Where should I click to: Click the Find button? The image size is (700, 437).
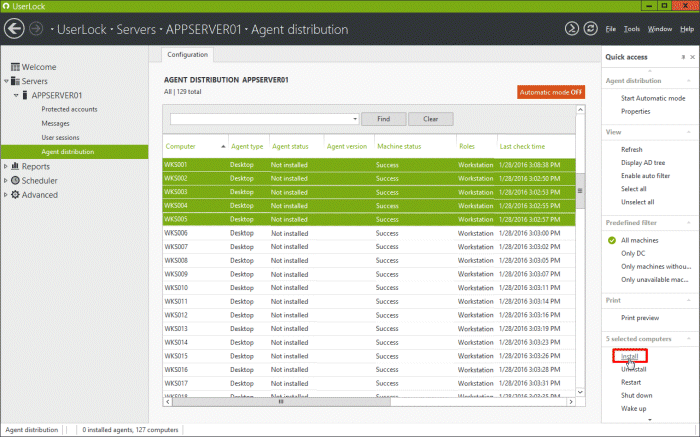382,119
